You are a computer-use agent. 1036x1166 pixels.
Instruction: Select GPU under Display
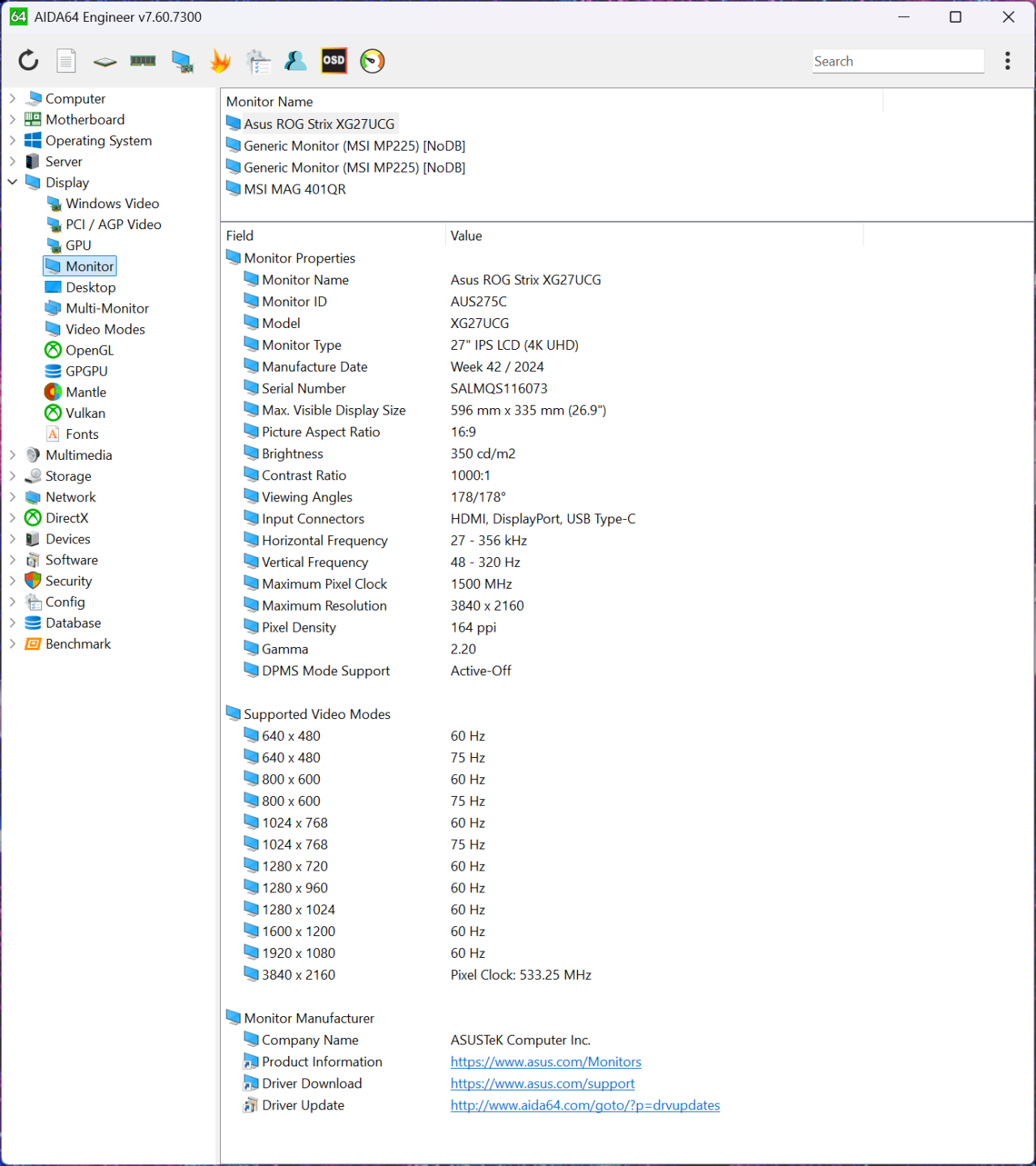[79, 245]
